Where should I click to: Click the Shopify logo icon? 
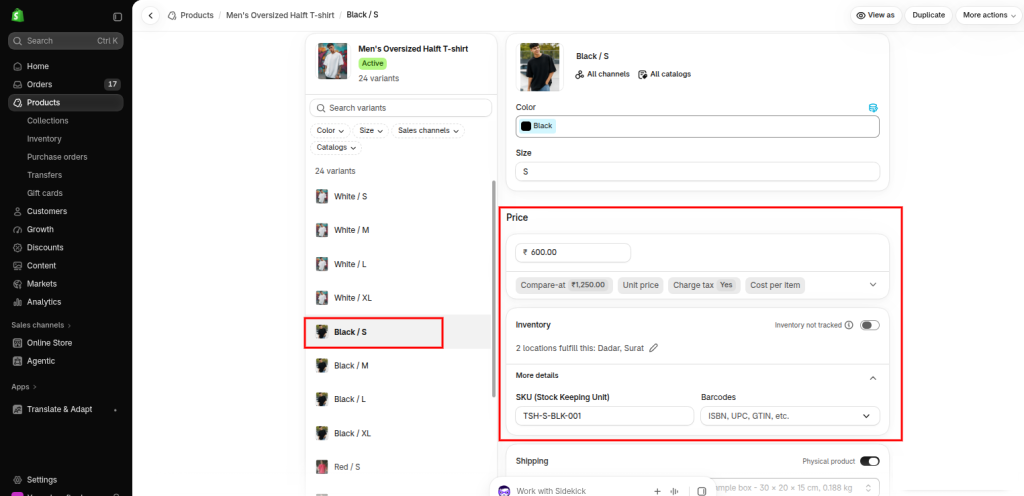coord(18,15)
